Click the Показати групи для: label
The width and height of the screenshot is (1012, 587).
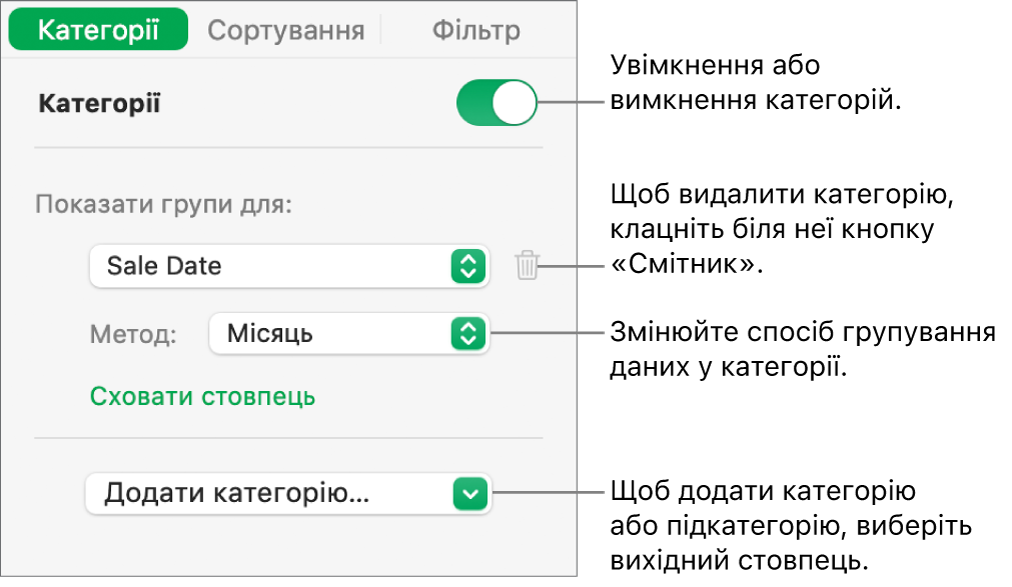tap(164, 205)
